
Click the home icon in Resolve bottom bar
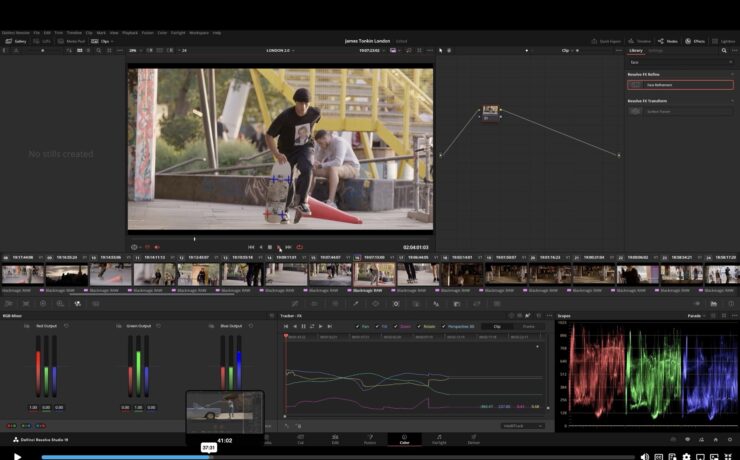coord(715,440)
